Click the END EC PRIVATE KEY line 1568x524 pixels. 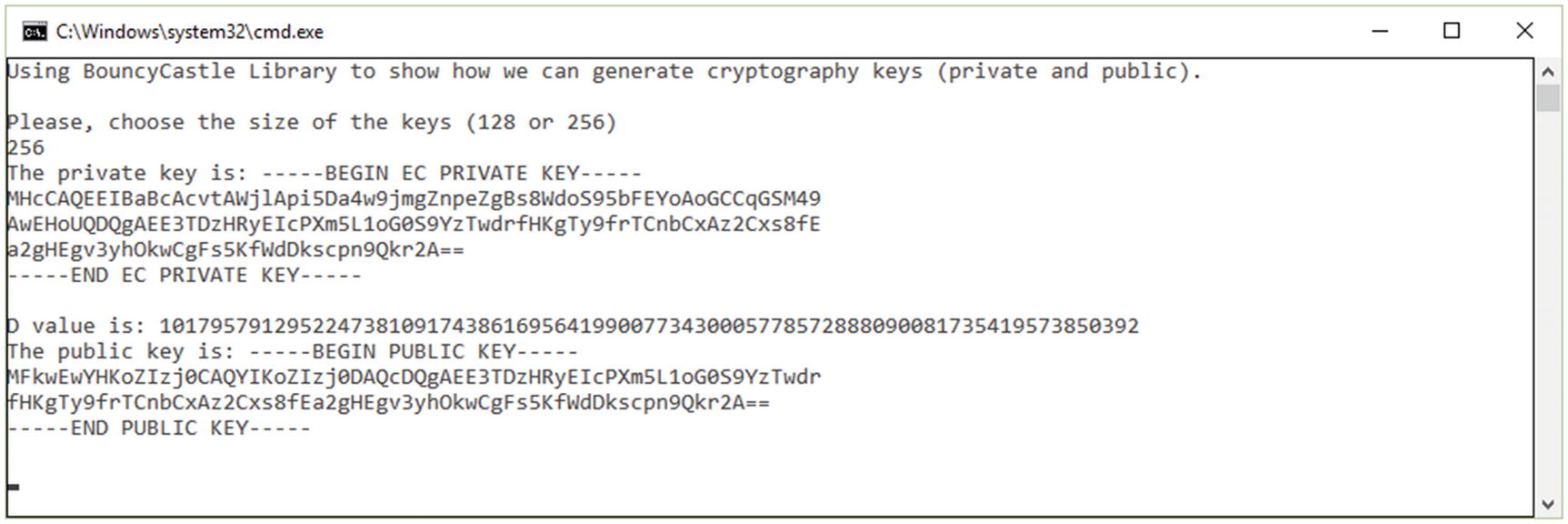click(x=184, y=275)
